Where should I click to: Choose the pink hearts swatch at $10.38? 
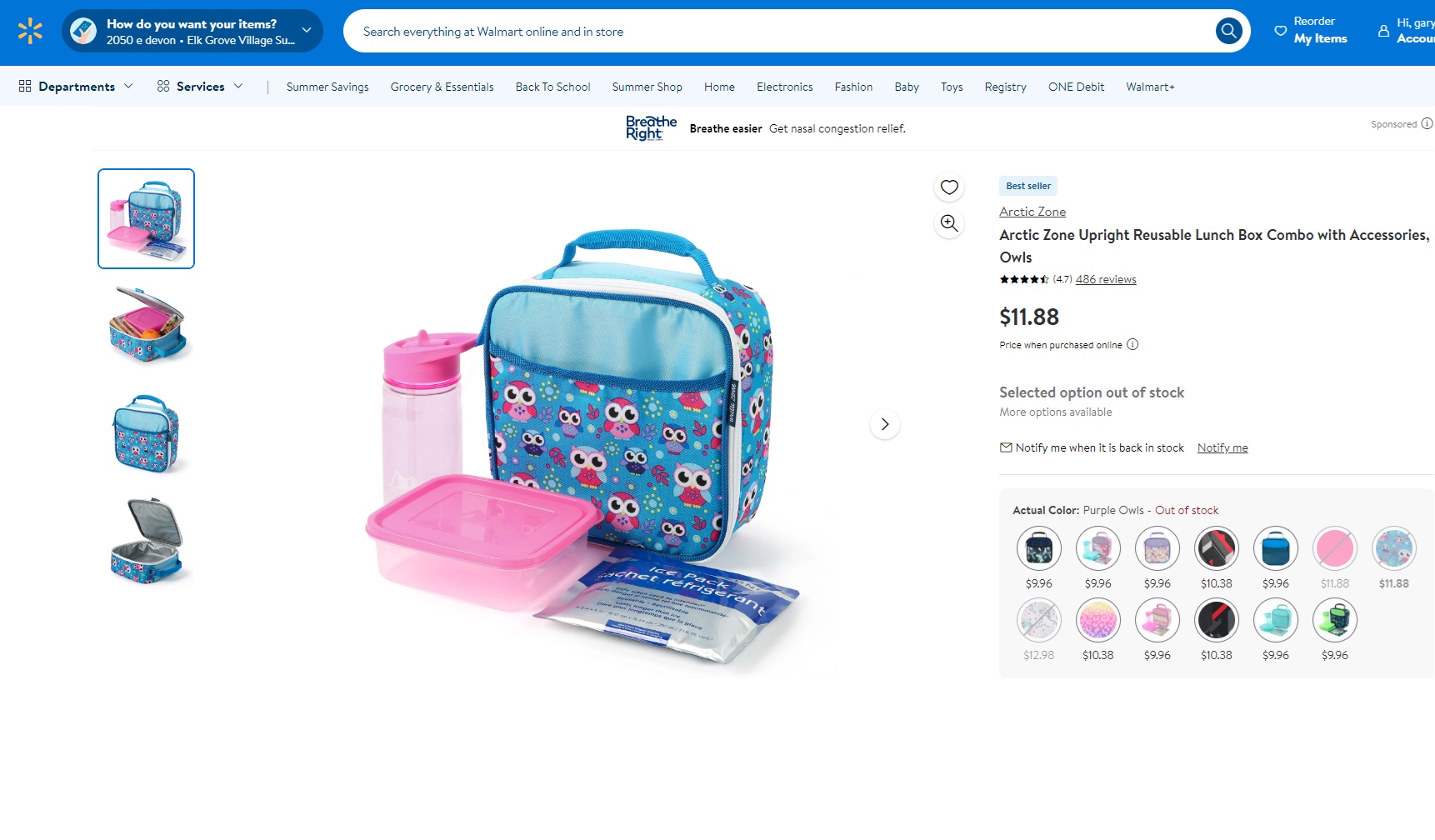pyautogui.click(x=1098, y=620)
